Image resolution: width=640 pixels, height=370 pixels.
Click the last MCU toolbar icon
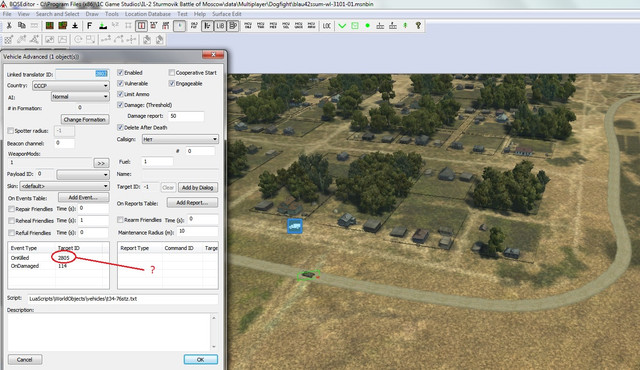click(311, 26)
